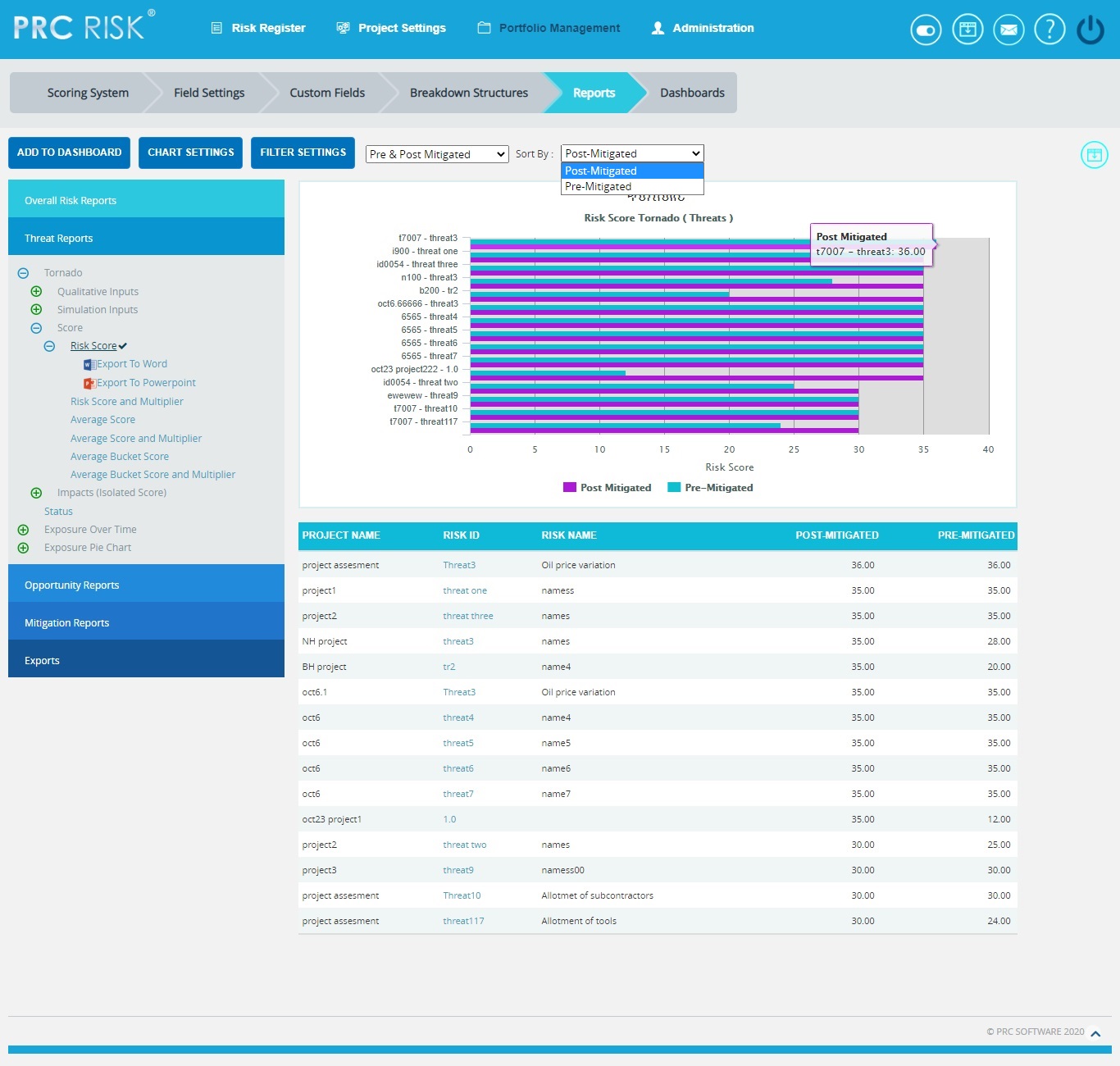Viewport: 1120px width, 1066px height.
Task: Switch to the Dashboards tab
Action: tap(691, 93)
